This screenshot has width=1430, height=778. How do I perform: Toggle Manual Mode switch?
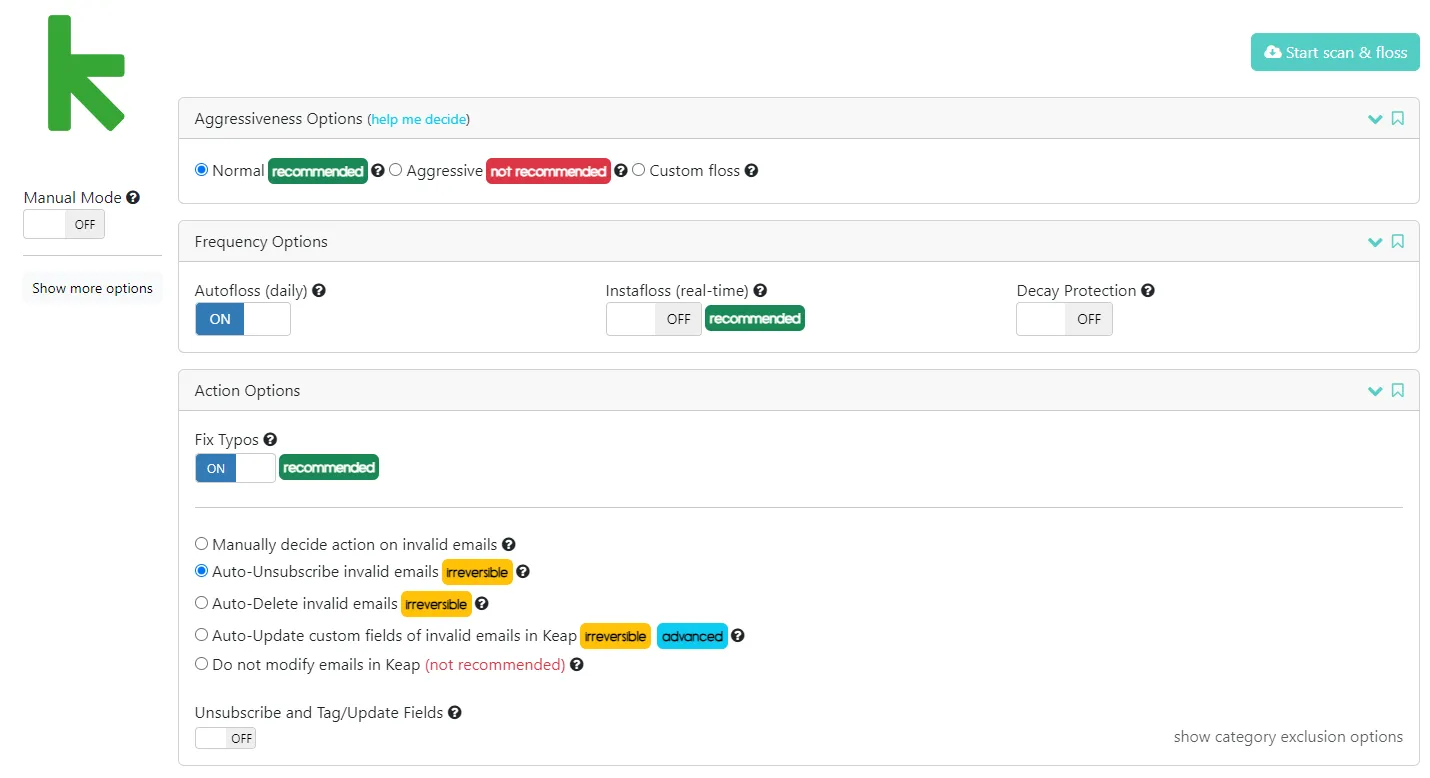click(64, 224)
